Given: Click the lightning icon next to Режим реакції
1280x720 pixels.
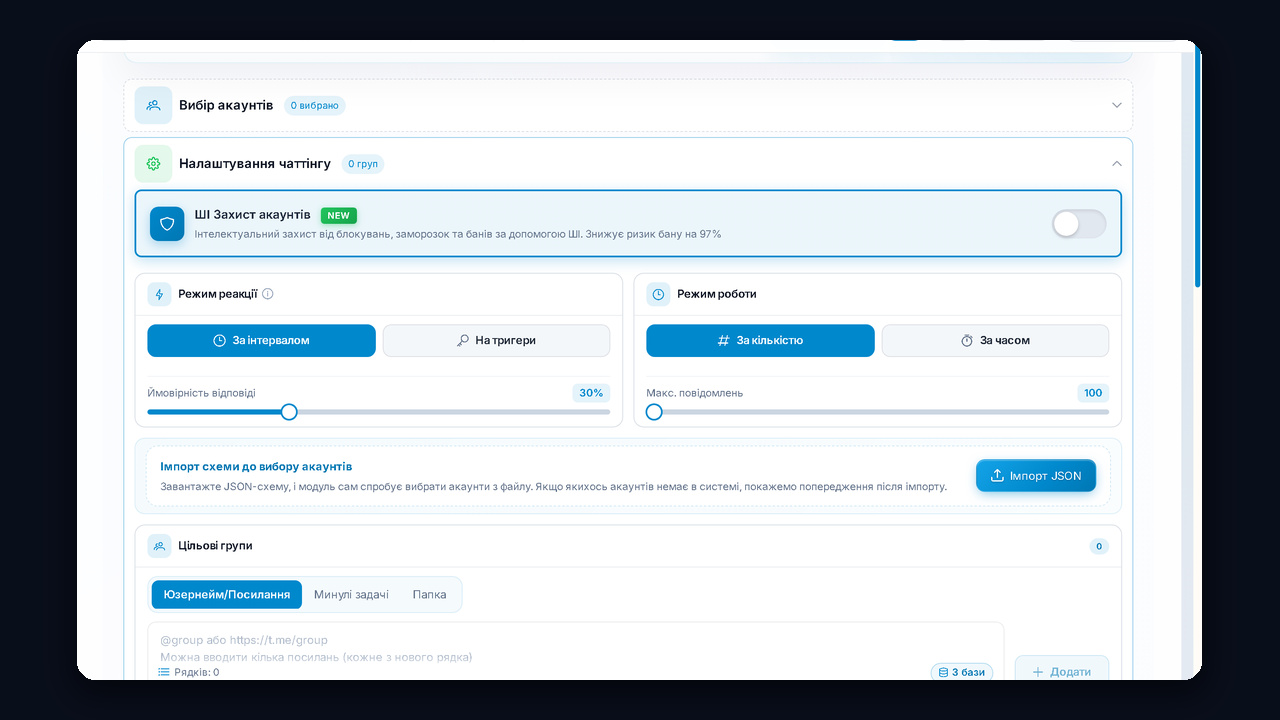Looking at the screenshot, I should click(x=159, y=294).
